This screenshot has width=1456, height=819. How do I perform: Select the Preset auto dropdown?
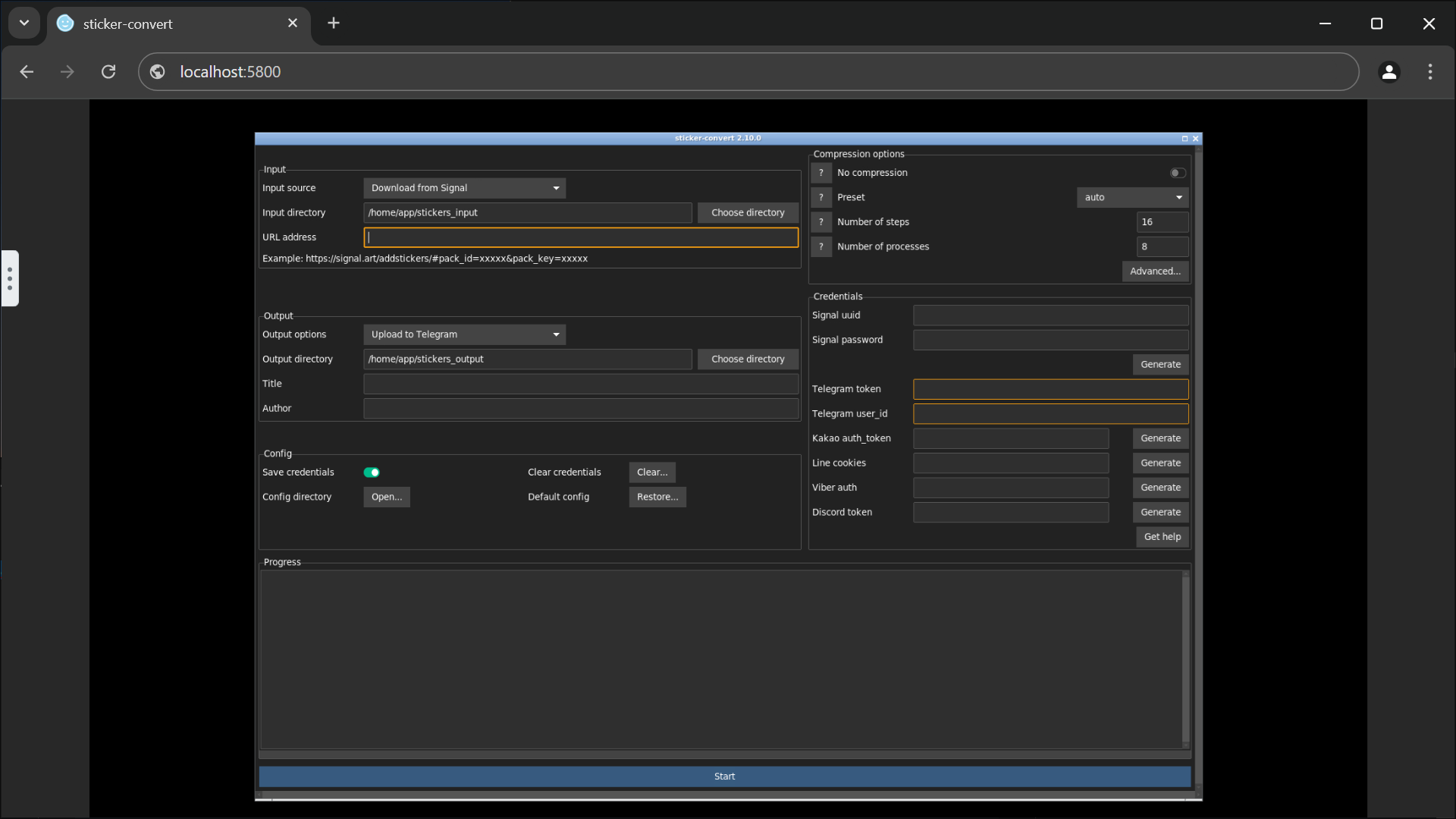pos(1133,197)
